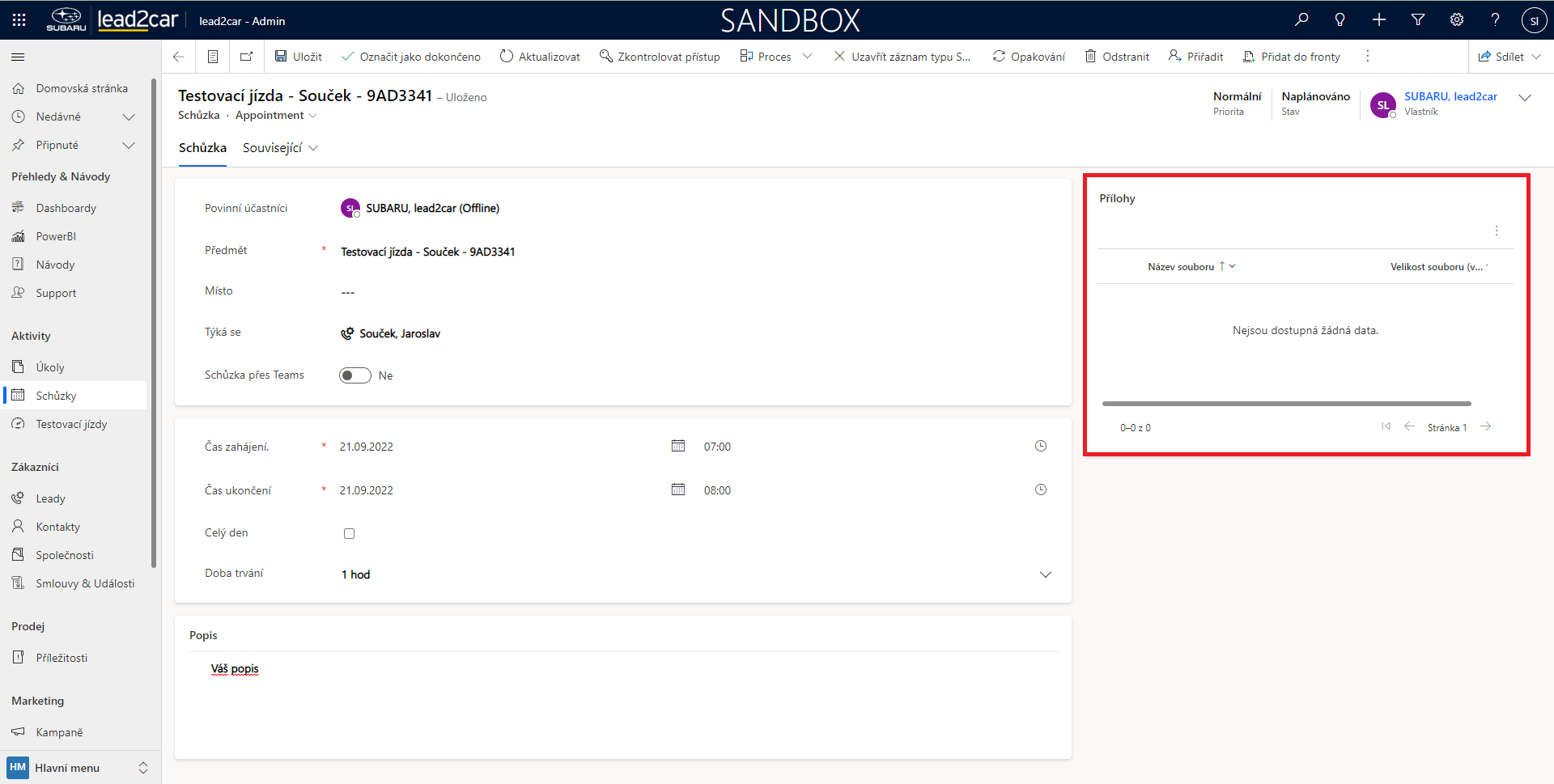Click the Uložit save button
Screen dimensions: 1554x784
pyautogui.click(x=299, y=57)
